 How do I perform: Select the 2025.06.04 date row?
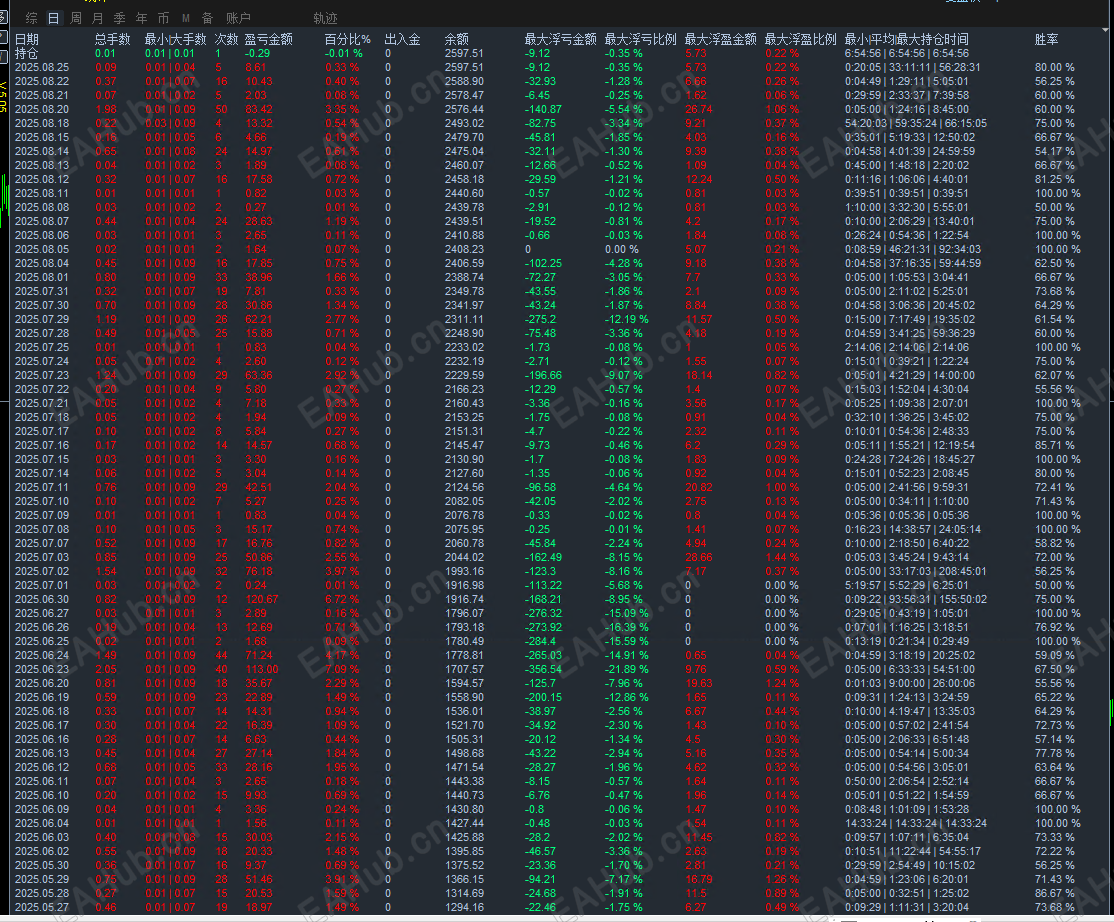tap(42, 823)
